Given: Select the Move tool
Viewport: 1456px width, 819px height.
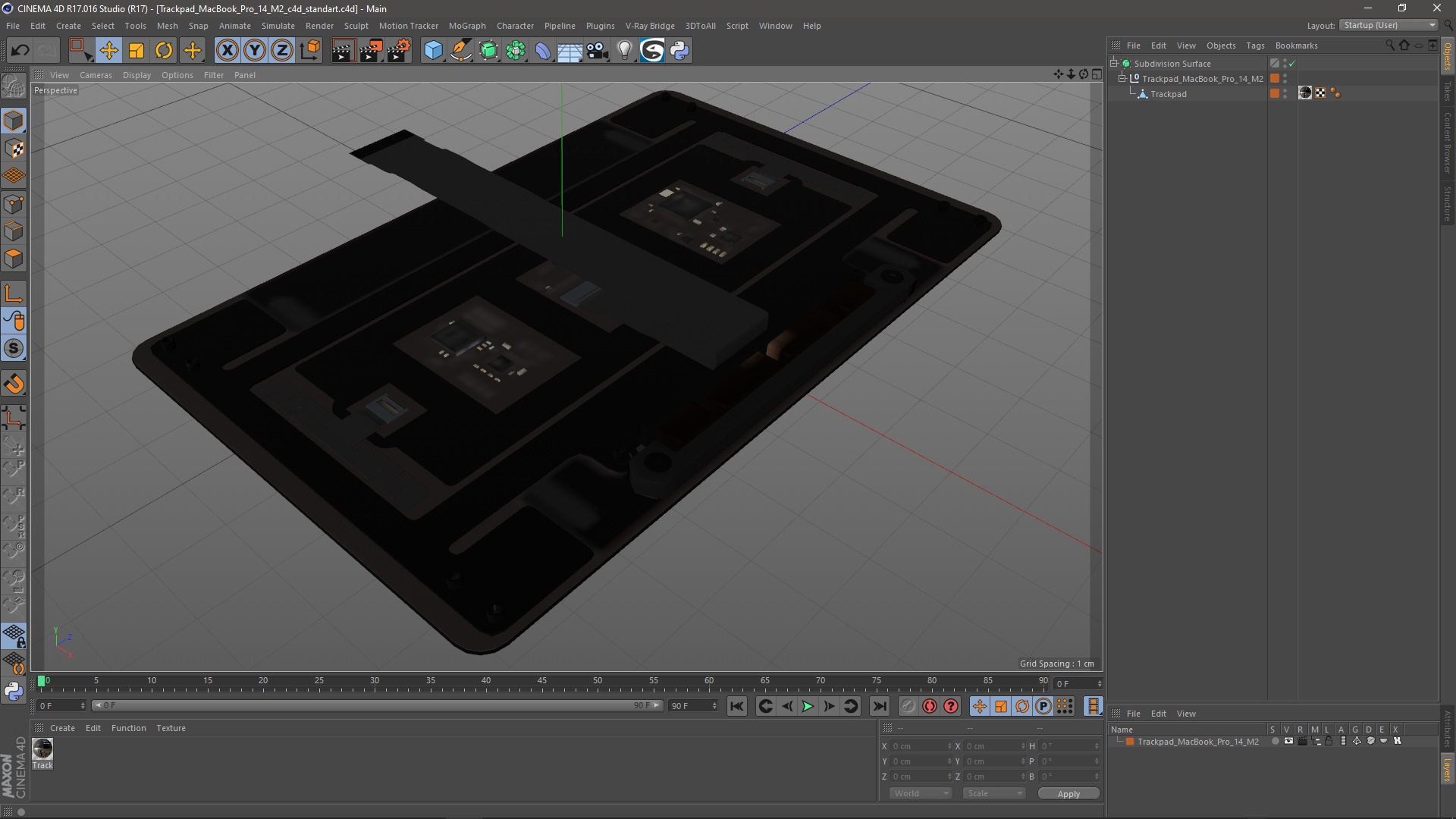Looking at the screenshot, I should pos(108,51).
